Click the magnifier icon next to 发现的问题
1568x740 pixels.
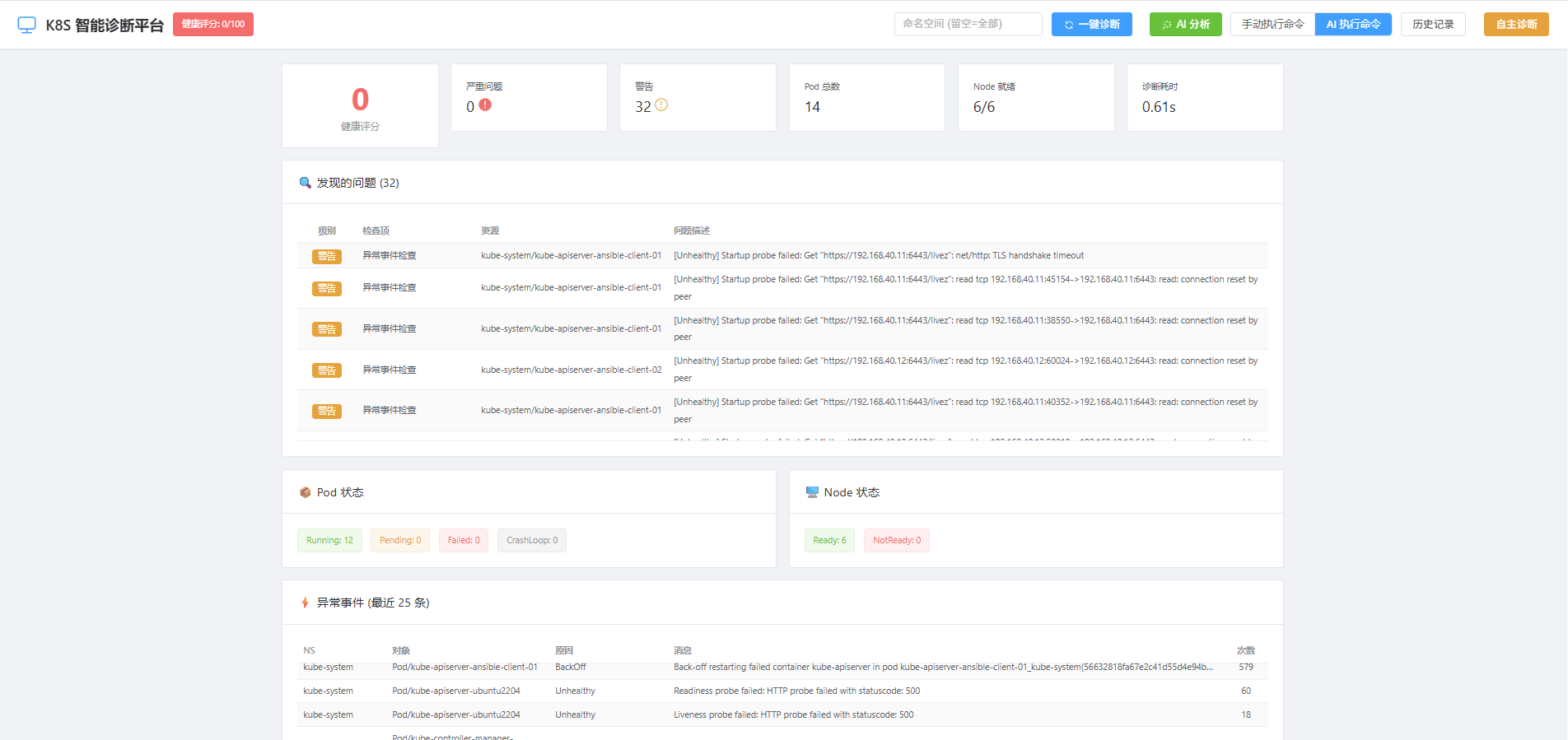click(305, 183)
